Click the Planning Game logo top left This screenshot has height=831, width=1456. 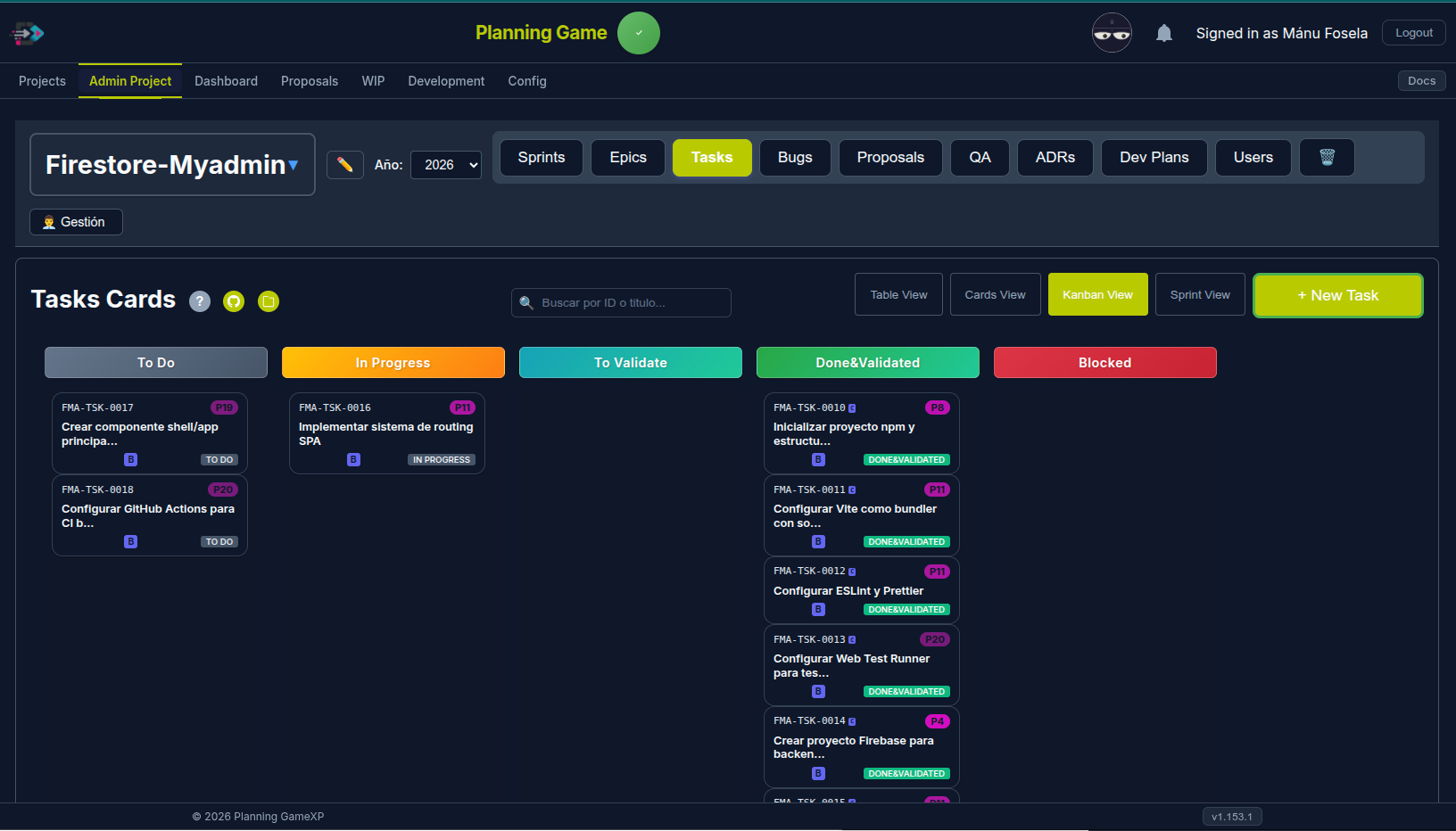coord(27,32)
